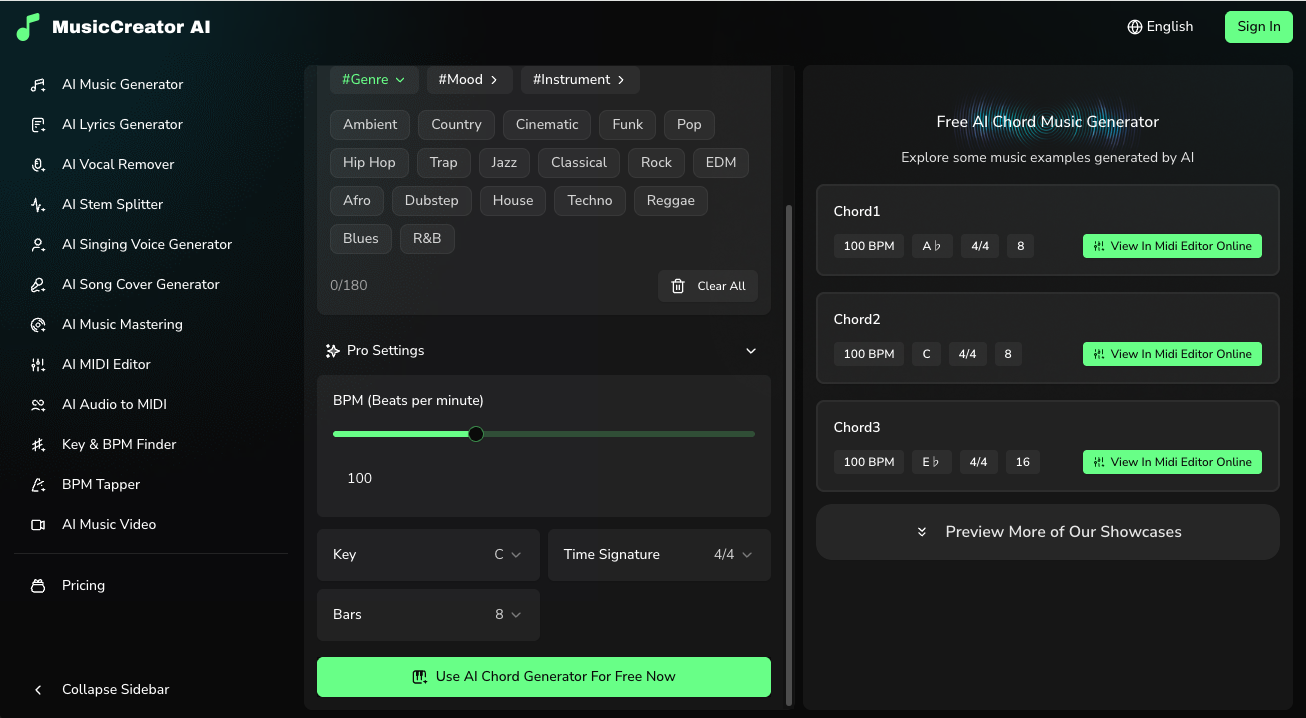Click the MusicCreator AI logo

[x=113, y=27]
